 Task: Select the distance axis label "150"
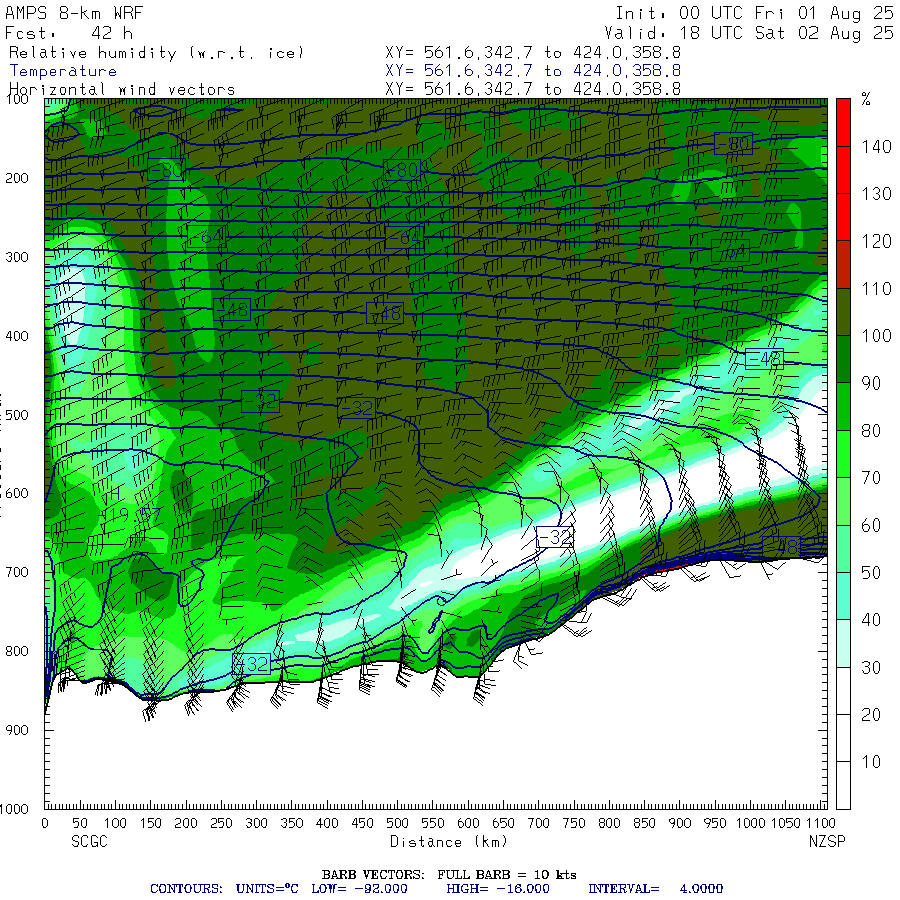click(x=150, y=824)
